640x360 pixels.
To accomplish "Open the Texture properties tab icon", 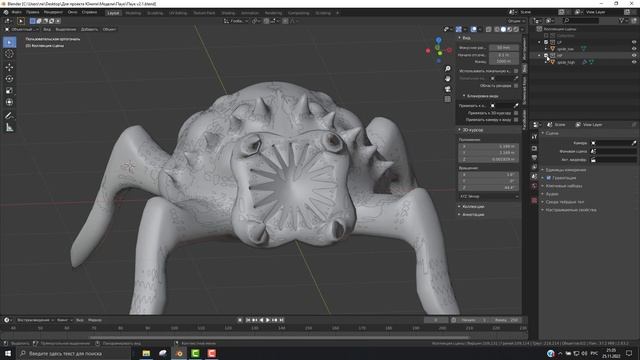I will [534, 200].
